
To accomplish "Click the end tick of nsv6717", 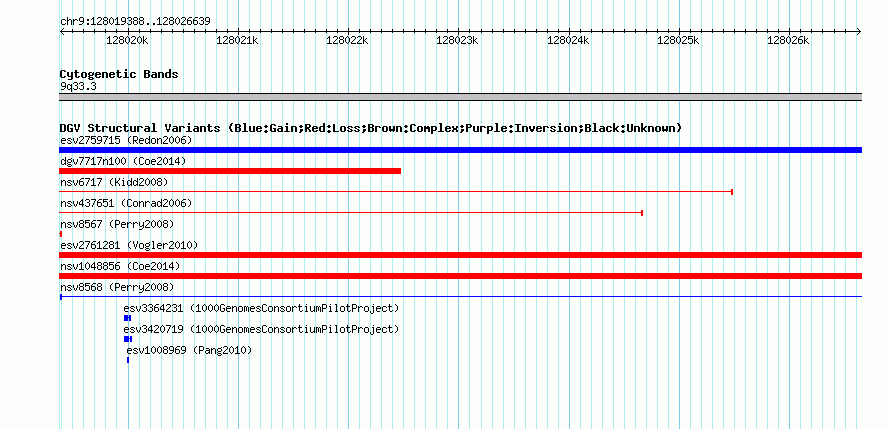I will click(x=732, y=192).
